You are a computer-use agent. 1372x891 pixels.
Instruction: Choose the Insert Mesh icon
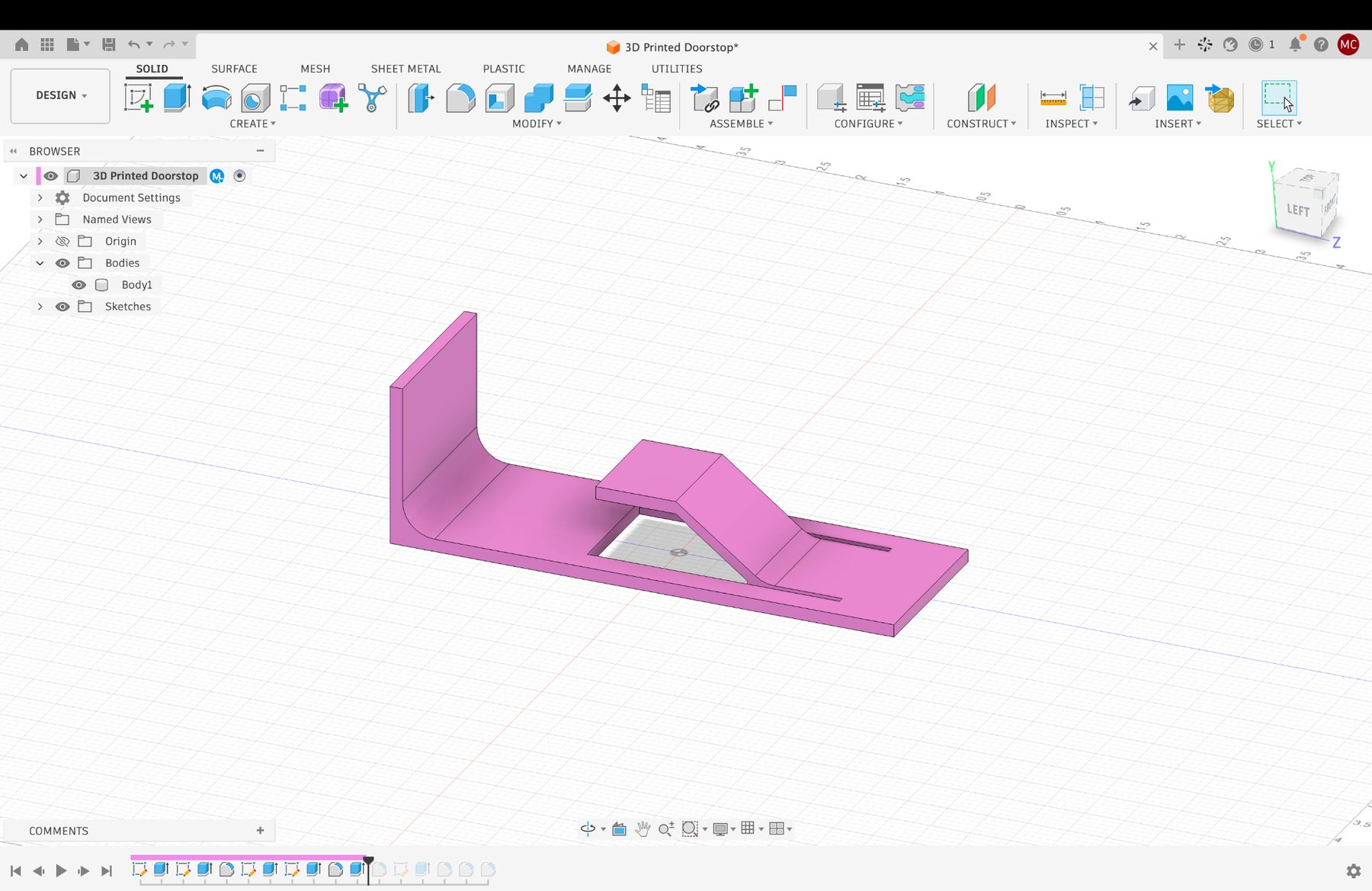tap(1220, 98)
